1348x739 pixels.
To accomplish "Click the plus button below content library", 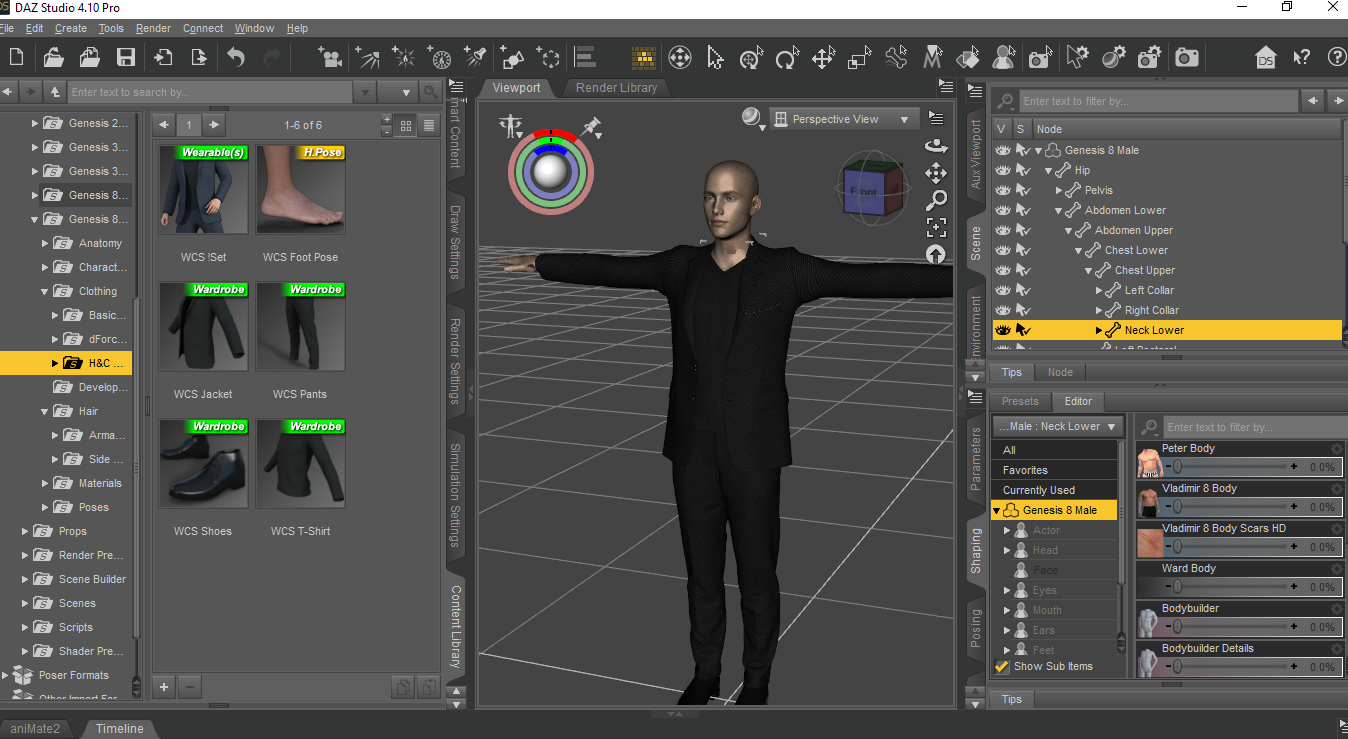I will point(164,686).
